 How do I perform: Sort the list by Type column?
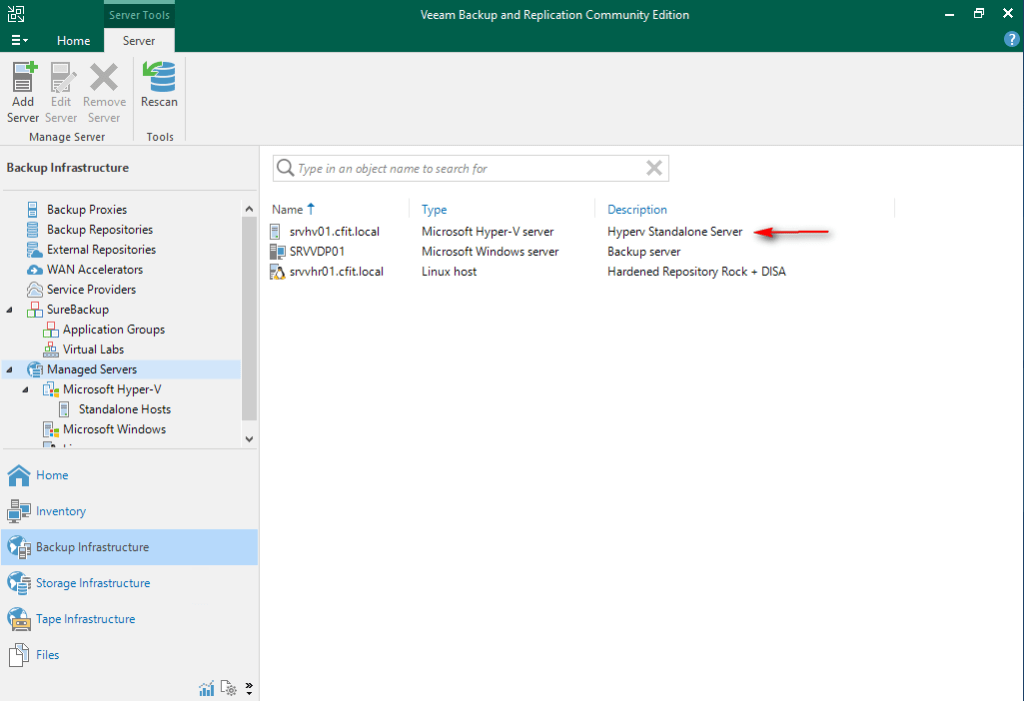[434, 210]
